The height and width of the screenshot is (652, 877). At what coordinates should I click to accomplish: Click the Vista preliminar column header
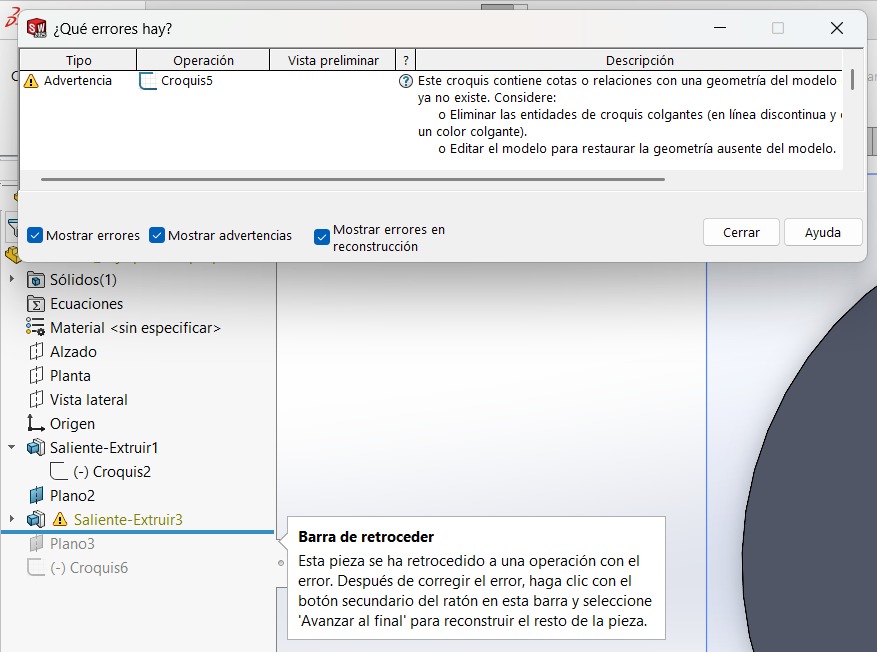point(333,60)
